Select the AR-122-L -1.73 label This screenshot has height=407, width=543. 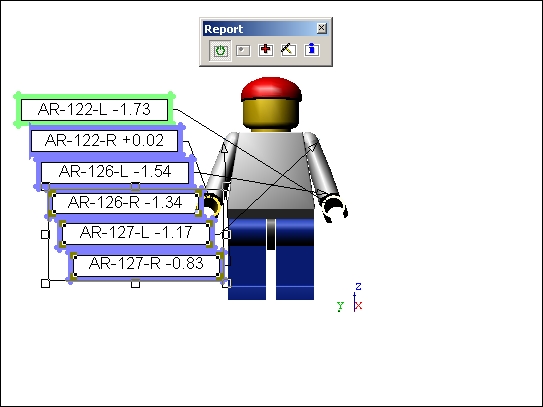[95, 110]
